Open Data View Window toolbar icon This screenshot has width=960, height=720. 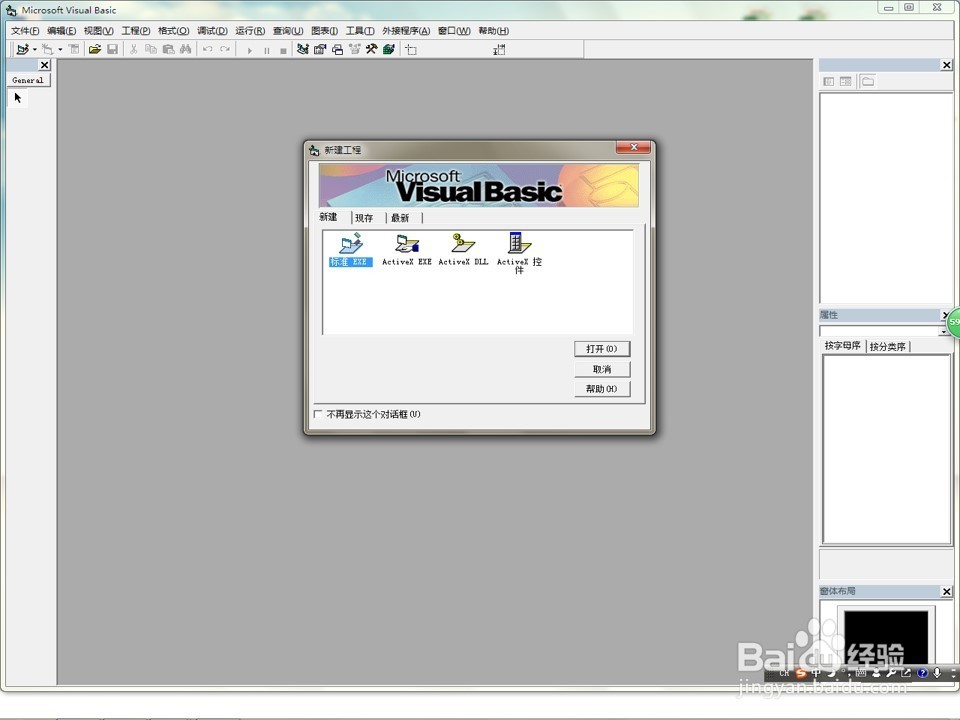[x=389, y=50]
